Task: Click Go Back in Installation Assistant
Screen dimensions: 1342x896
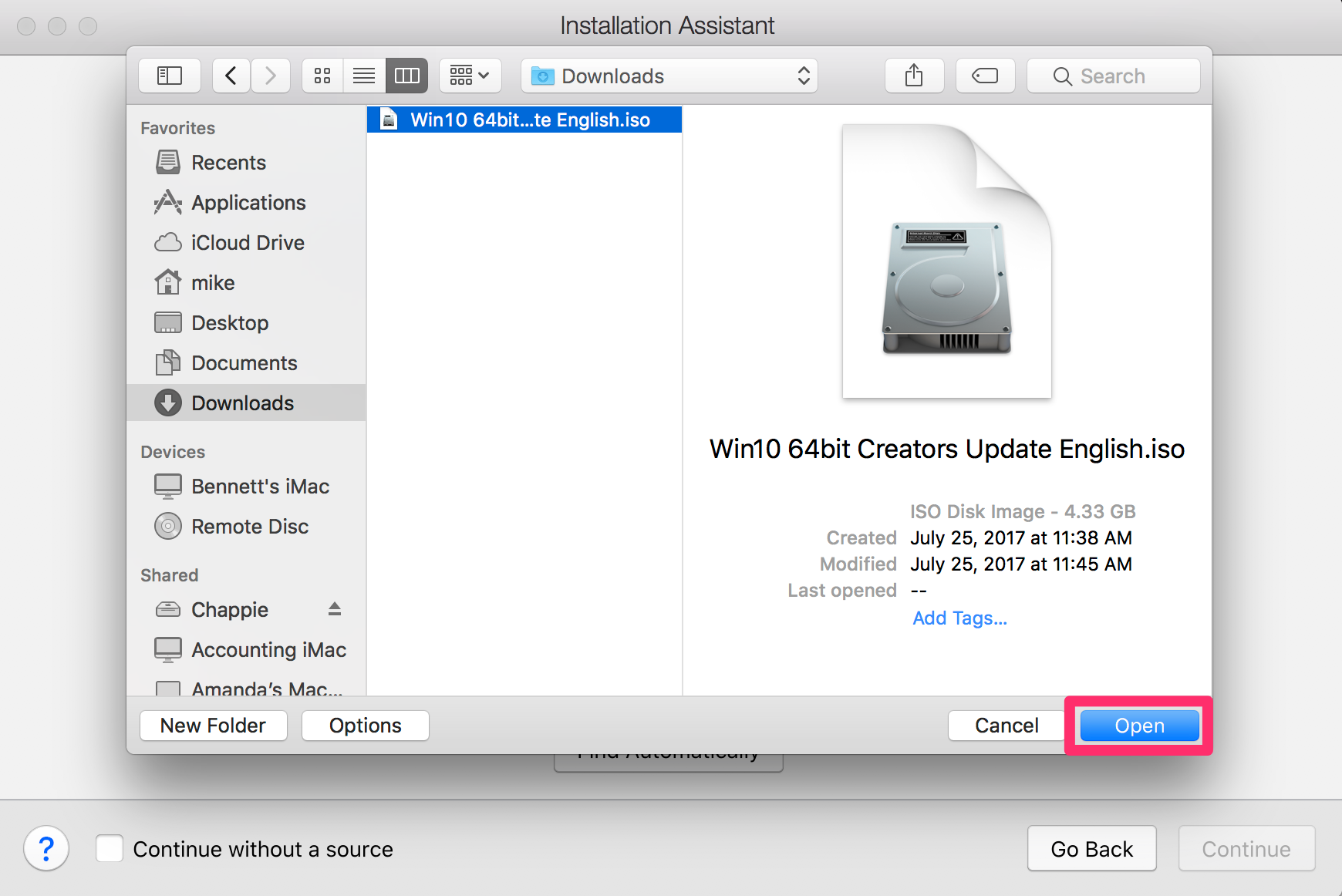Action: tap(1091, 849)
